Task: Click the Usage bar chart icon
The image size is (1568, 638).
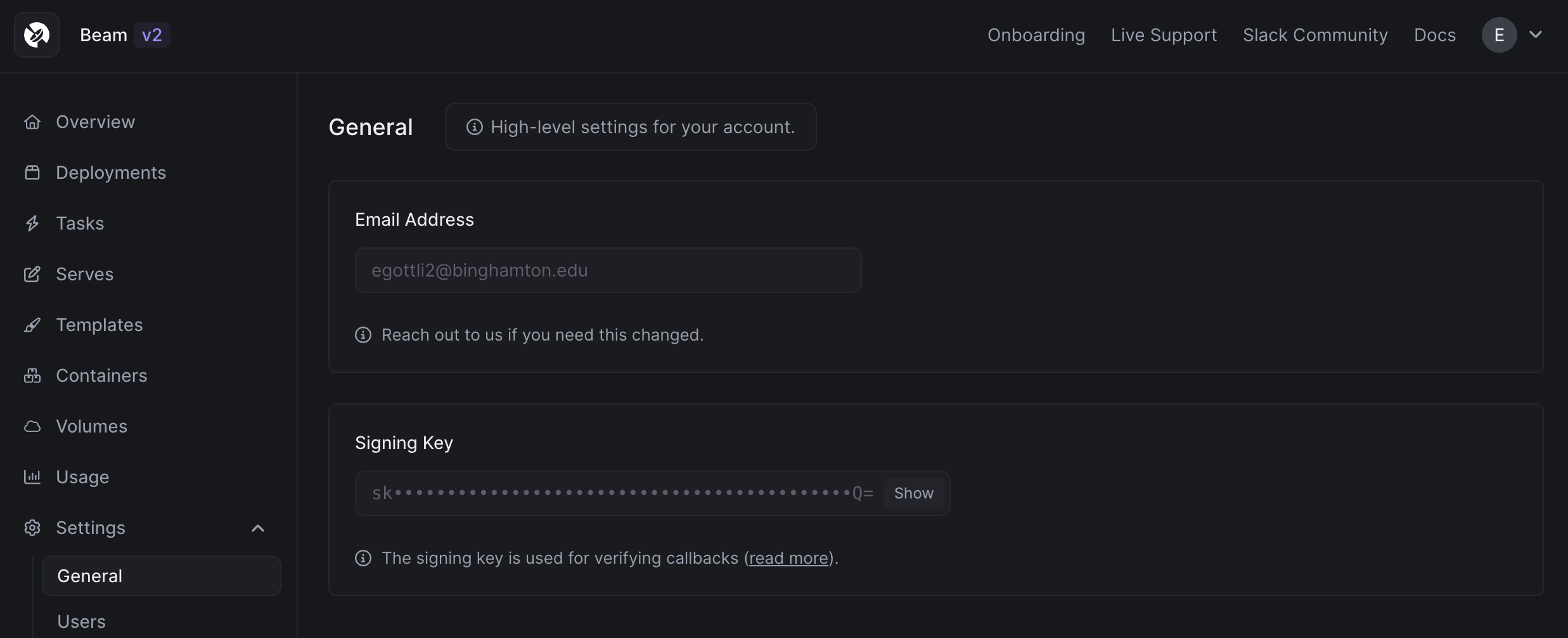Action: tap(32, 477)
